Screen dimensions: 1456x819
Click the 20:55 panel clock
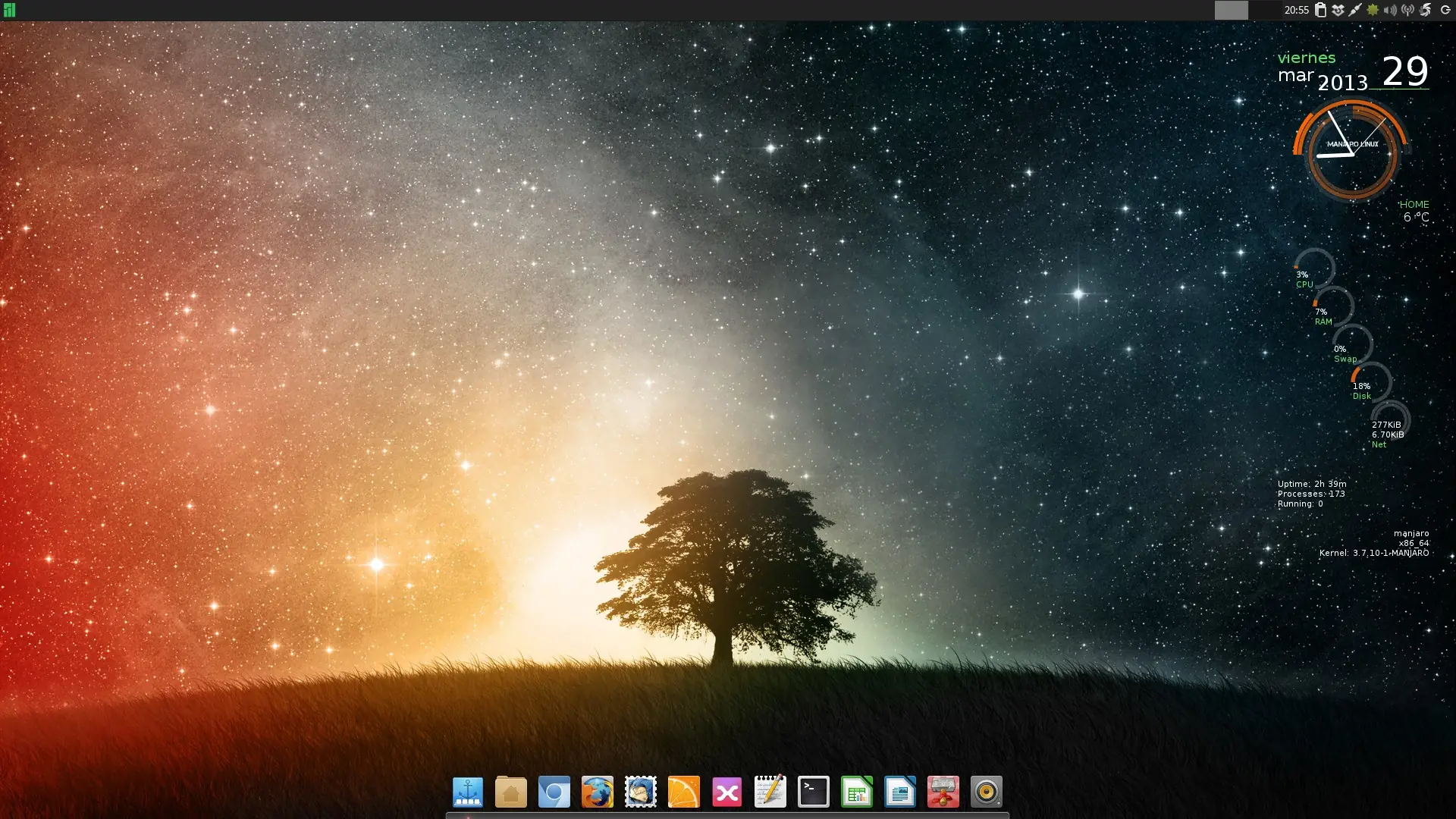coord(1296,10)
